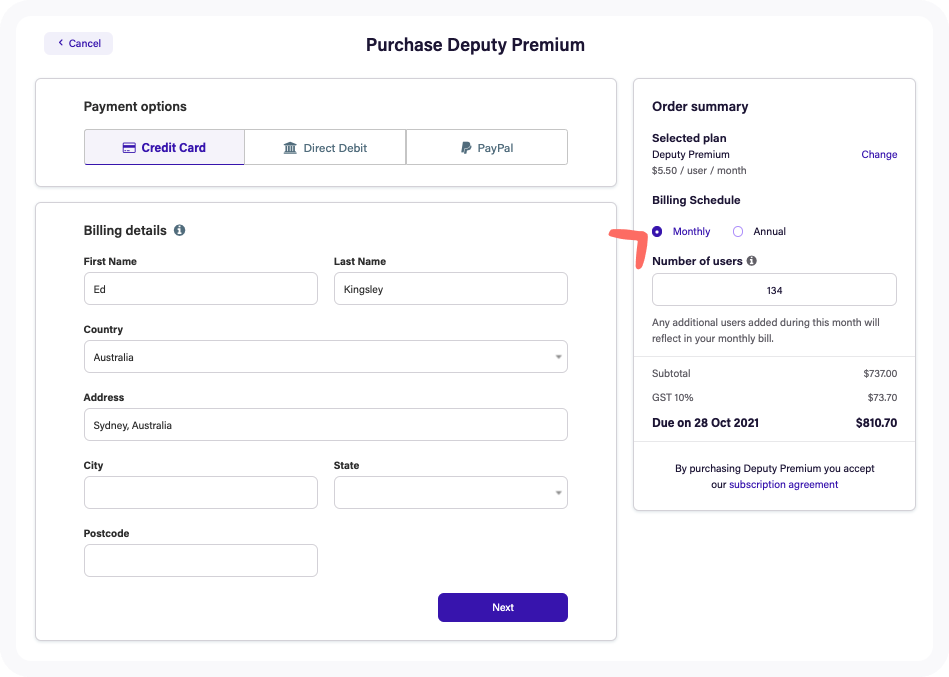Switch to the PayPal payment tab

click(487, 147)
